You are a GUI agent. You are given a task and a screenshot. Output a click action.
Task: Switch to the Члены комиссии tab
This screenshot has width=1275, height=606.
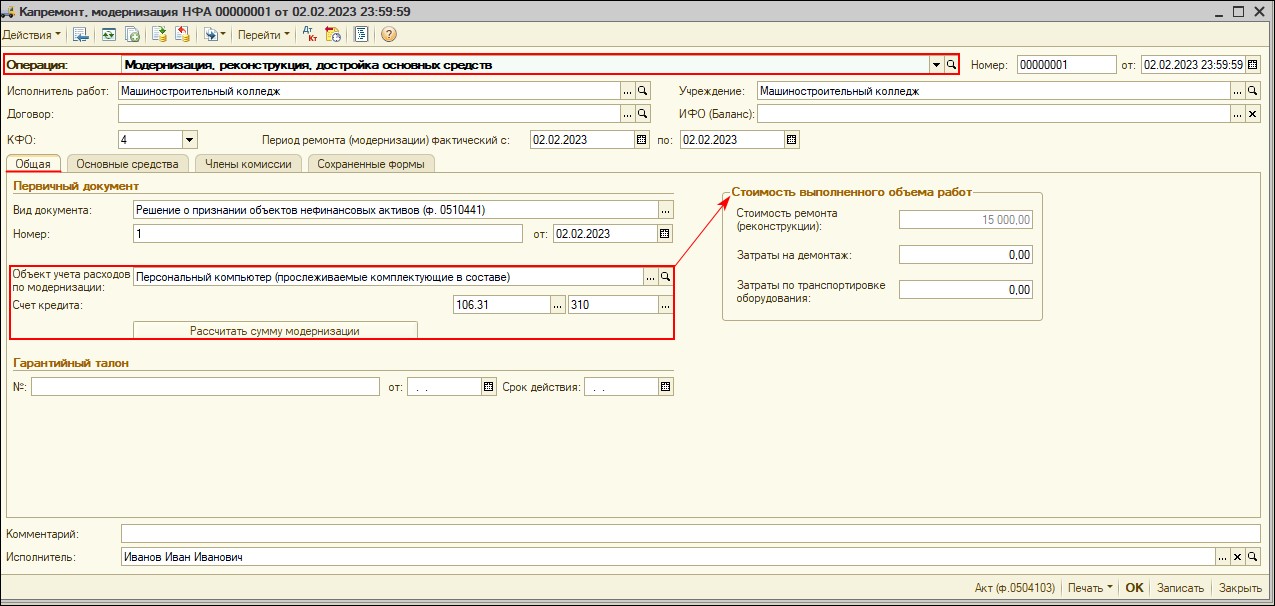pyautogui.click(x=248, y=164)
